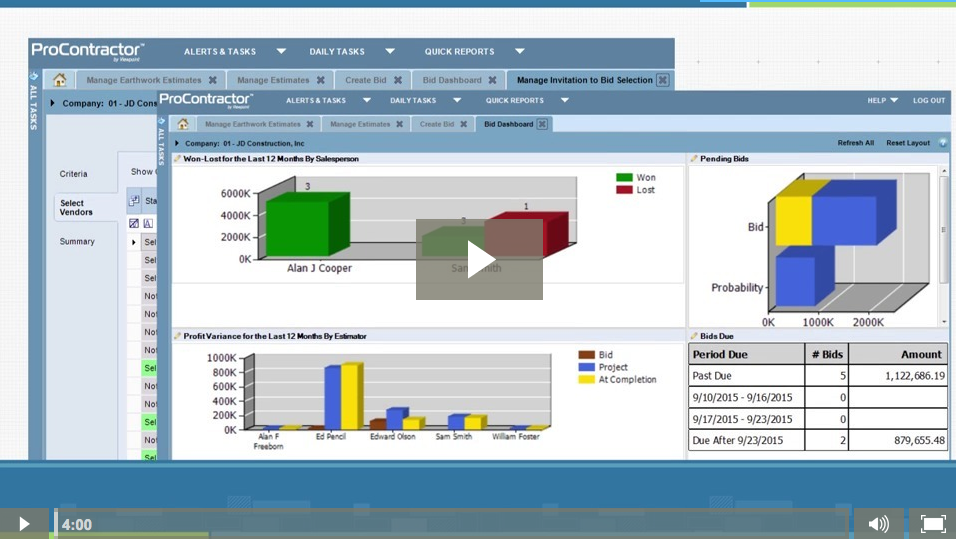Edit Won-Lost chart via pencil icon
The height and width of the screenshot is (539, 956).
[x=177, y=159]
